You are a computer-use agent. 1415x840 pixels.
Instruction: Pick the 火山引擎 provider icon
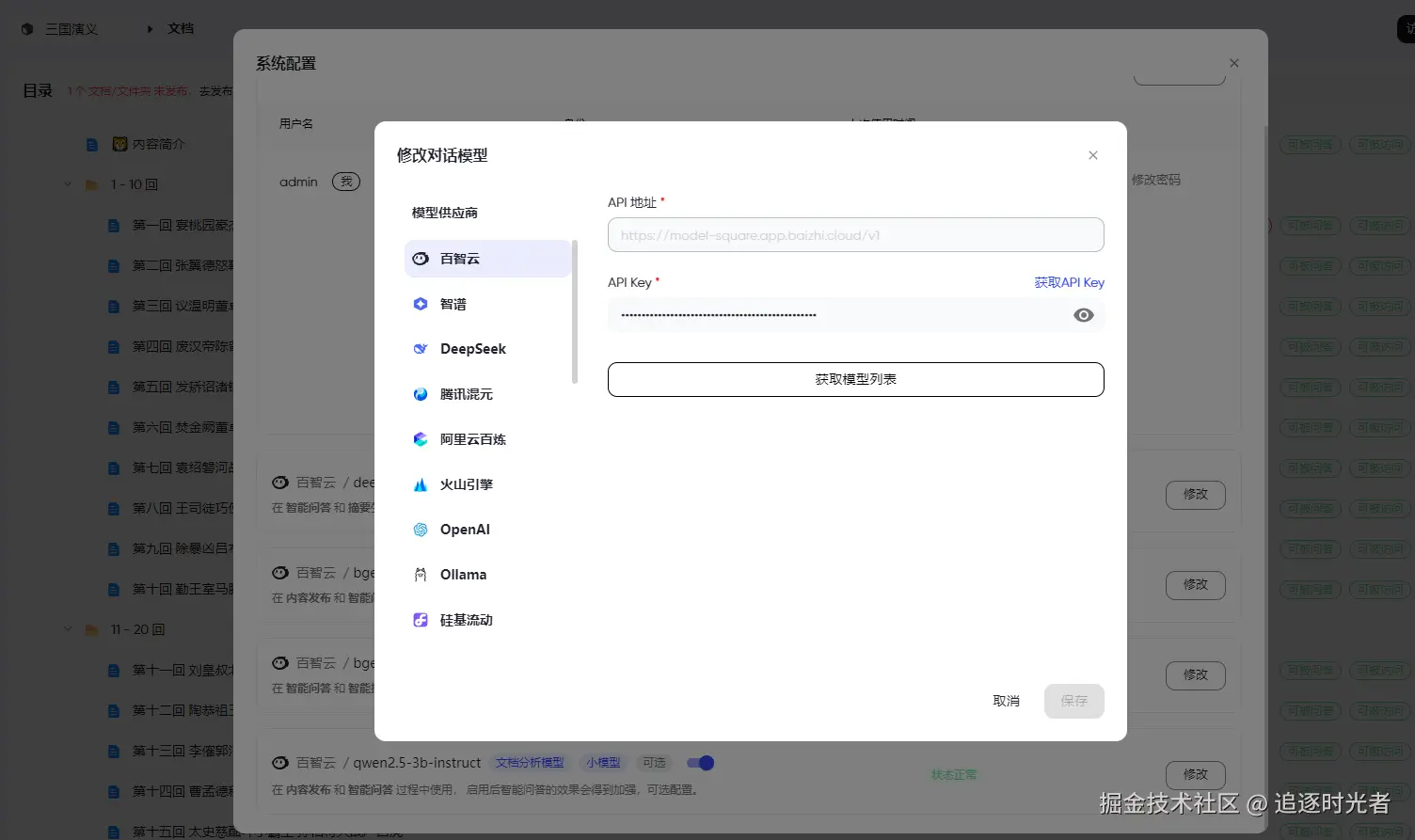[421, 484]
